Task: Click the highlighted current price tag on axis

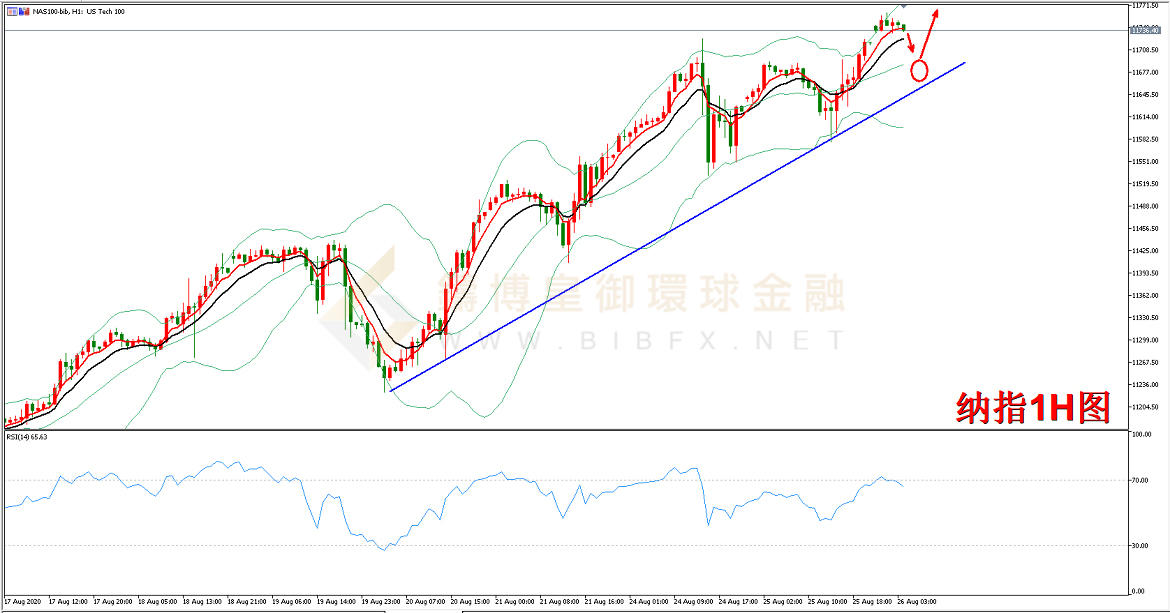Action: click(1145, 30)
